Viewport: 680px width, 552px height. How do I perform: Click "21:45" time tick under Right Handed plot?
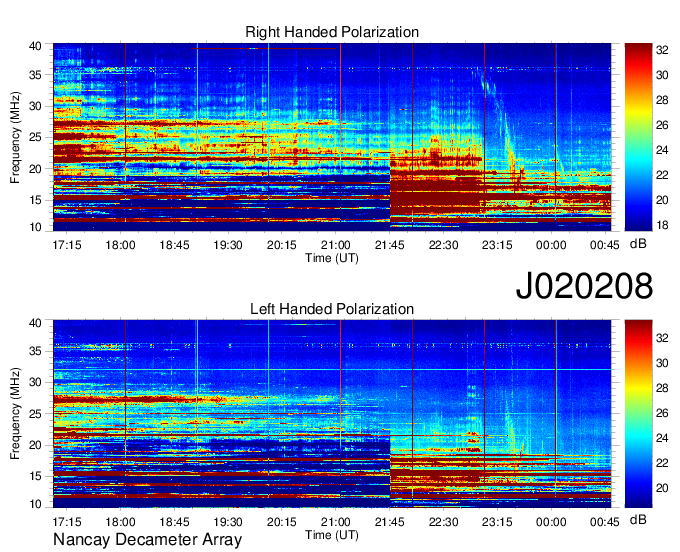[389, 245]
